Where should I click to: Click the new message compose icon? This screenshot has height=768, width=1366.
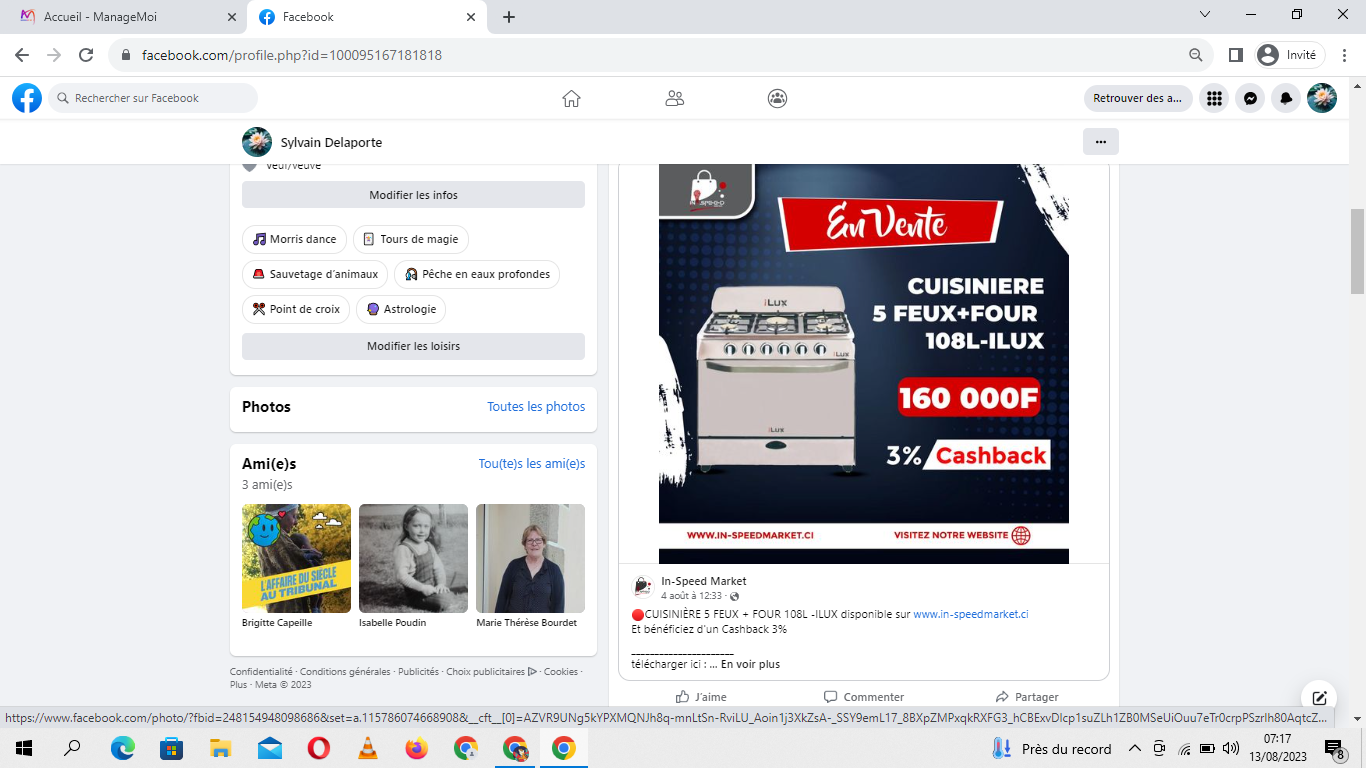pyautogui.click(x=1319, y=698)
